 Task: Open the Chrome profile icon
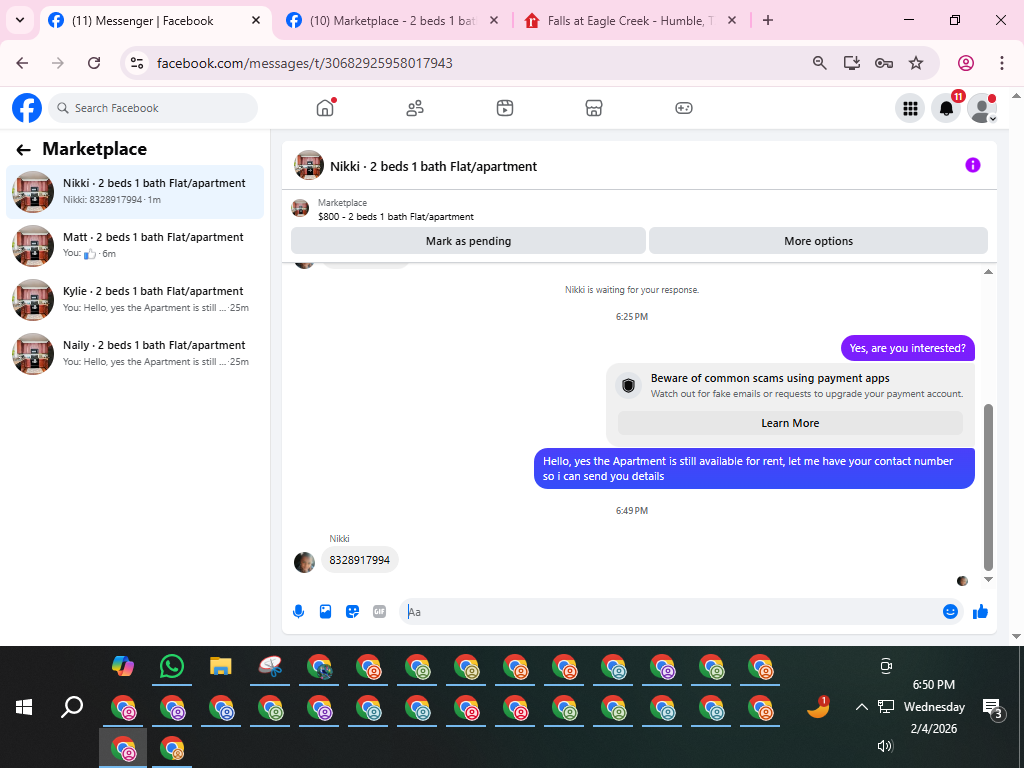[x=966, y=63]
